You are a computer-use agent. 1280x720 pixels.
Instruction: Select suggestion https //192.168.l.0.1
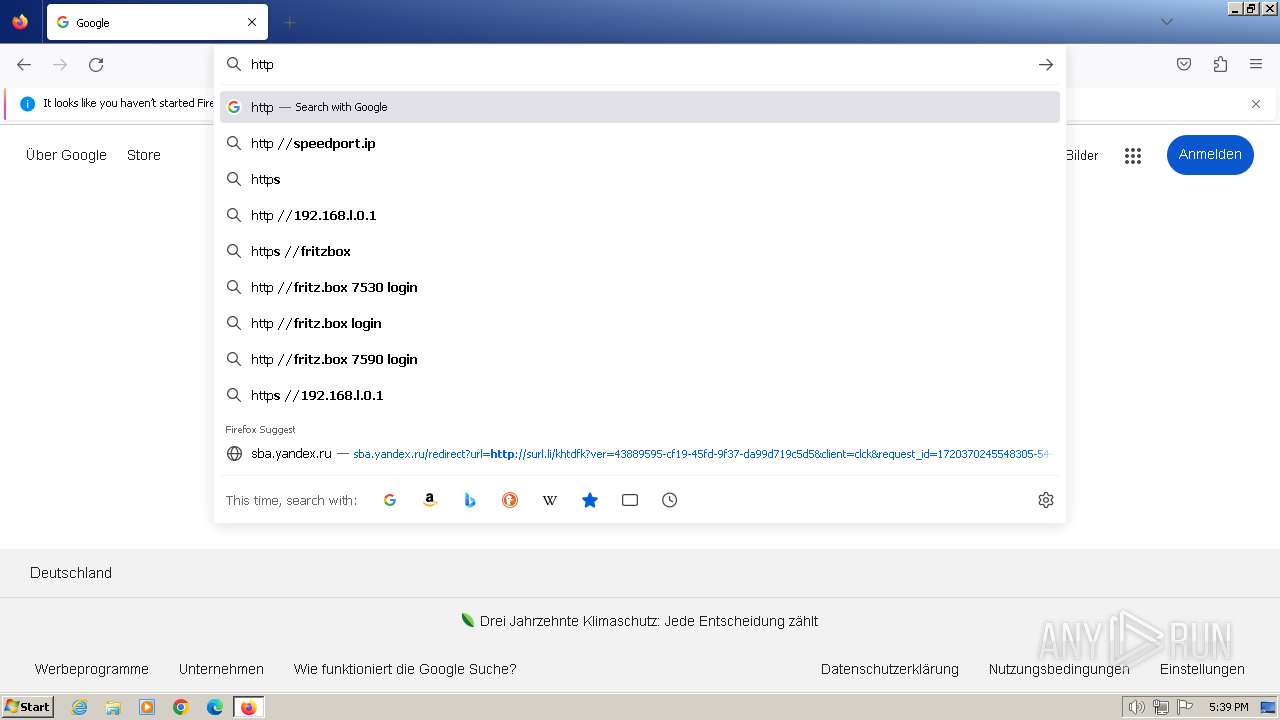(640, 395)
